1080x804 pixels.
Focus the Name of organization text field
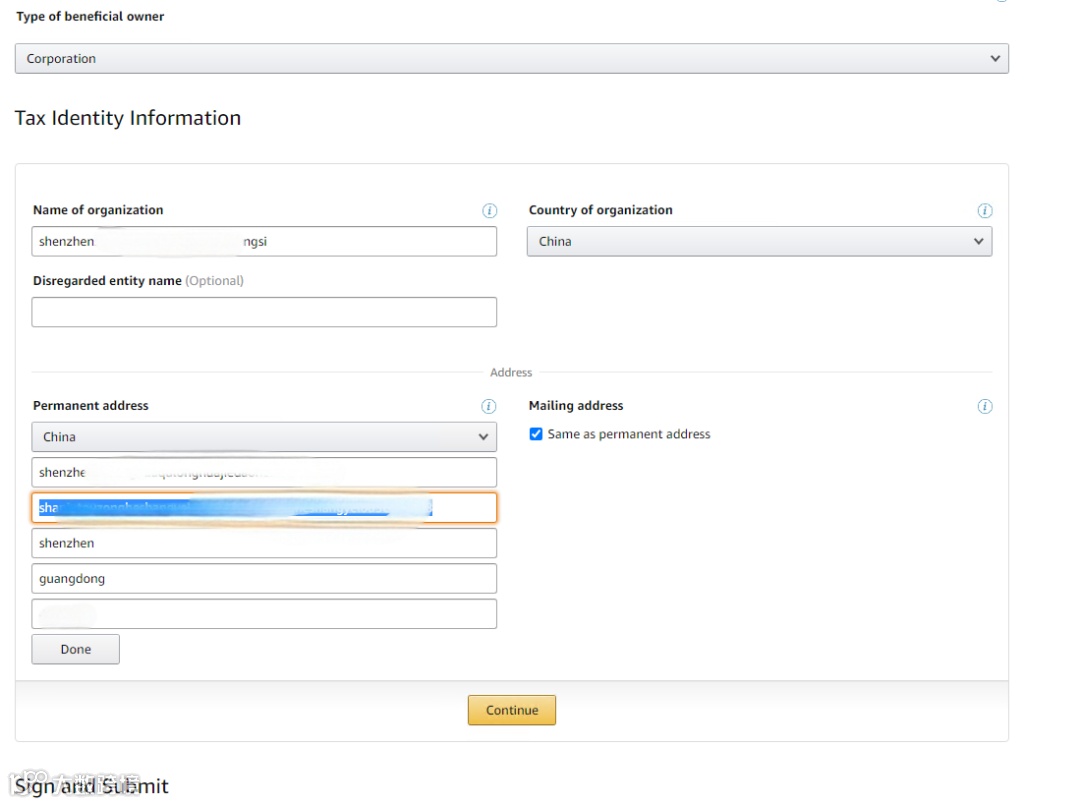click(264, 241)
